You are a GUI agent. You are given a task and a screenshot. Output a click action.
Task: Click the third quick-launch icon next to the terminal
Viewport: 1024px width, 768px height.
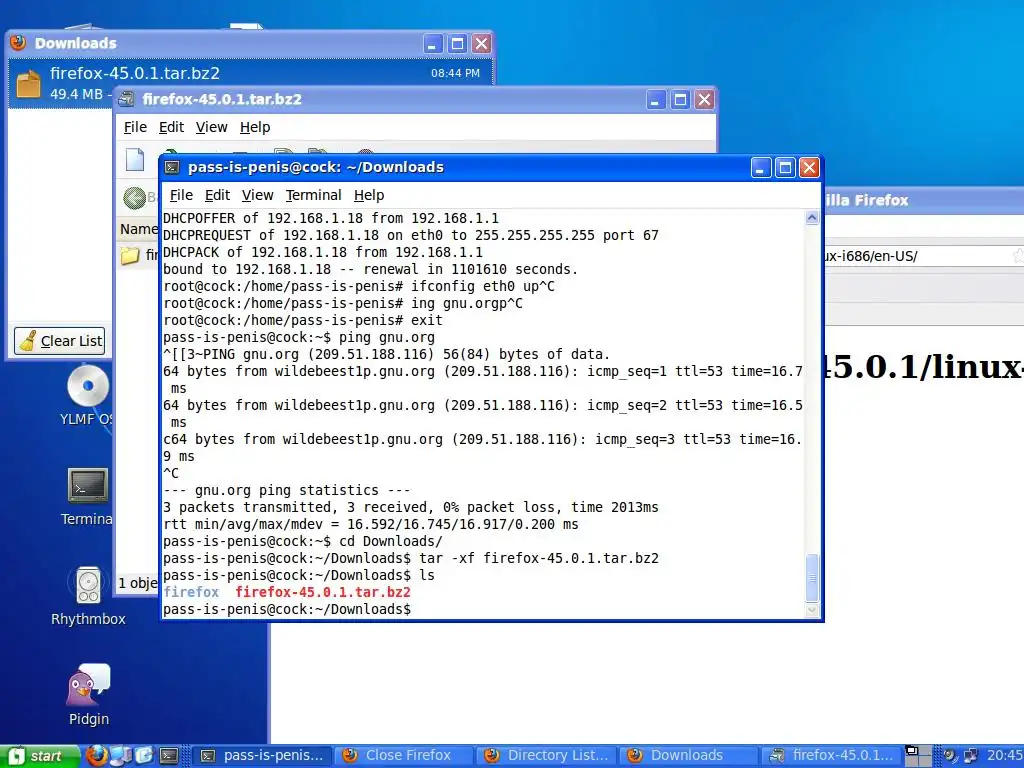(144, 756)
